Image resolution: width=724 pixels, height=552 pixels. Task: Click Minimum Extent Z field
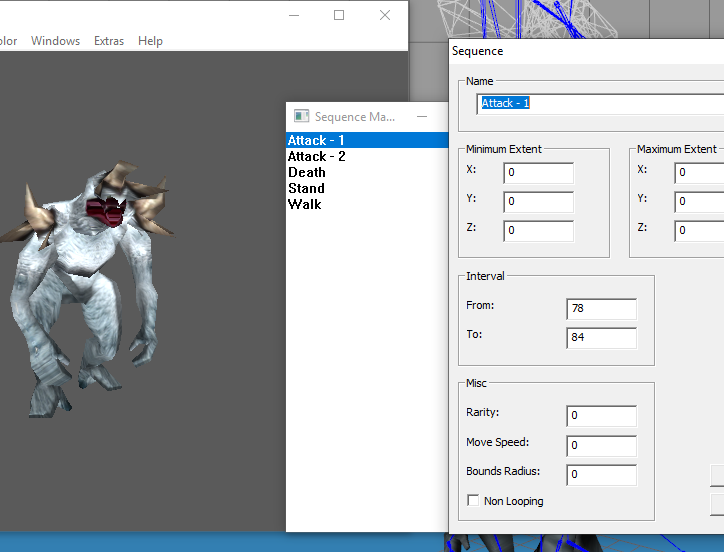(x=538, y=231)
